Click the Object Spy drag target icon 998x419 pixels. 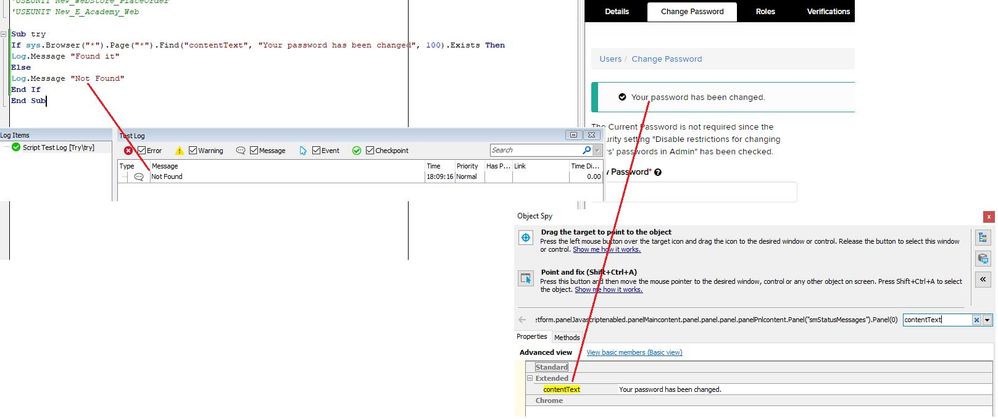point(526,238)
